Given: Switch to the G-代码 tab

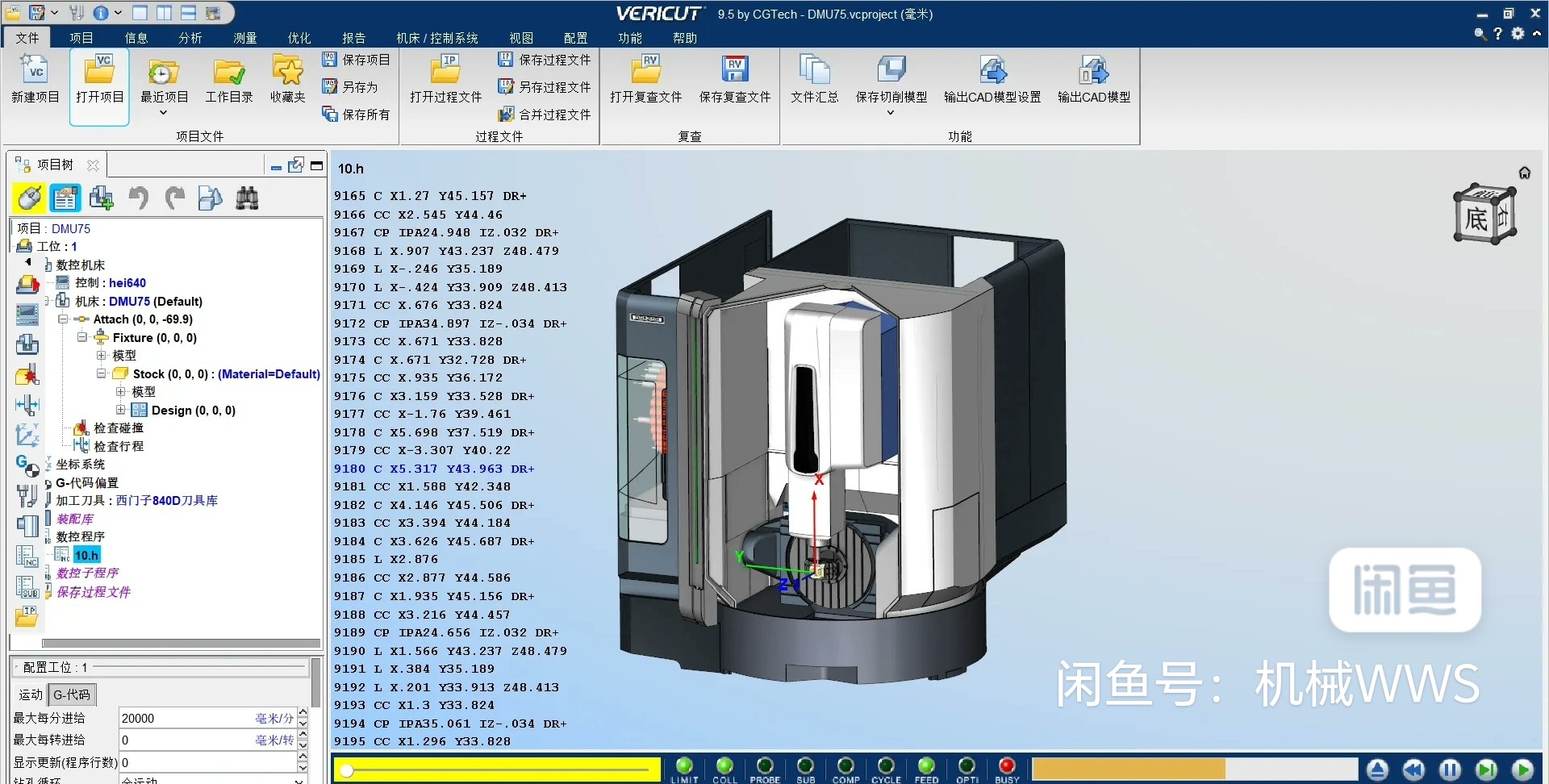Looking at the screenshot, I should coord(71,694).
